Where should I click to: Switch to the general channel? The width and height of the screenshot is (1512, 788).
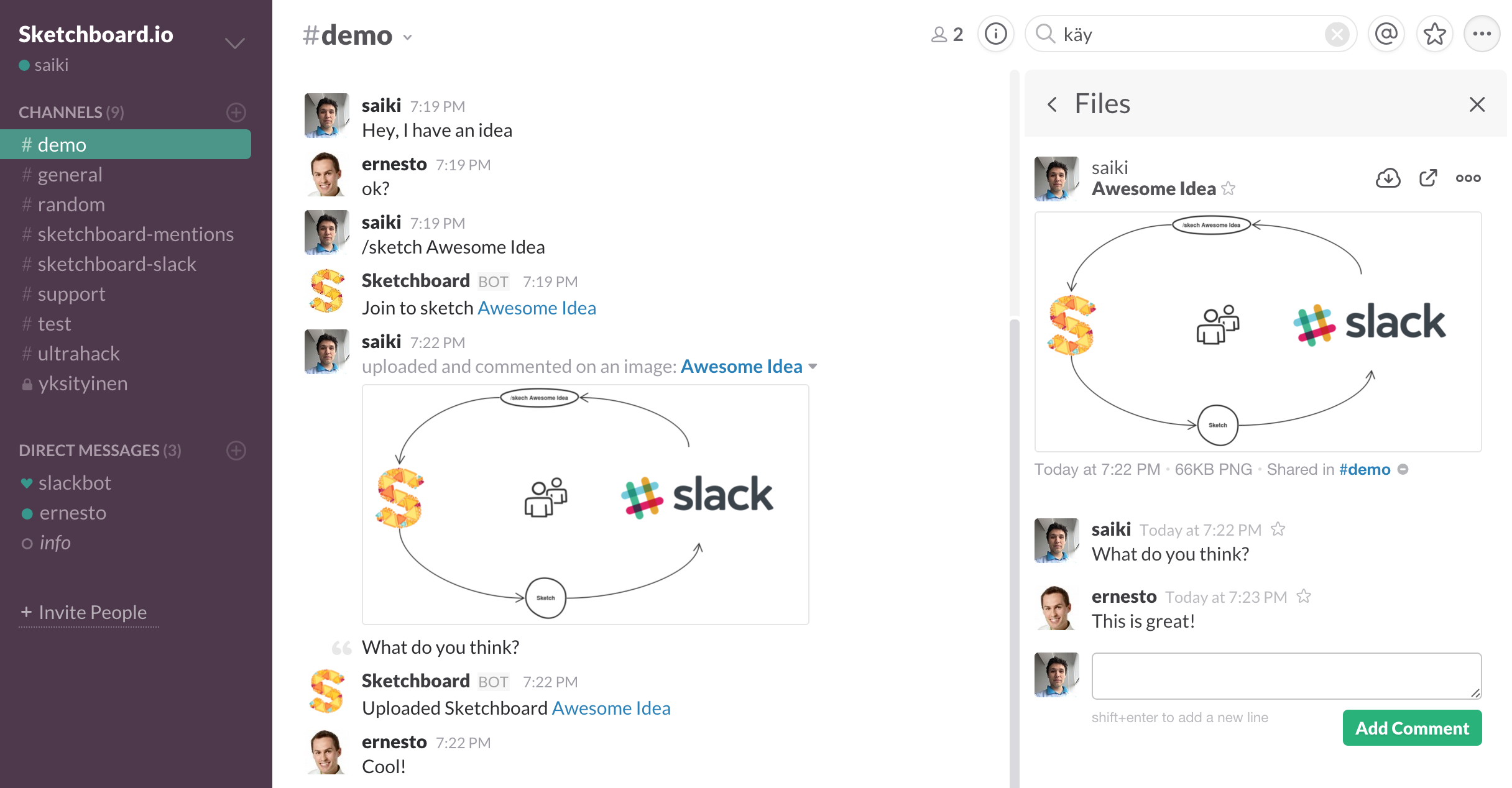(70, 175)
